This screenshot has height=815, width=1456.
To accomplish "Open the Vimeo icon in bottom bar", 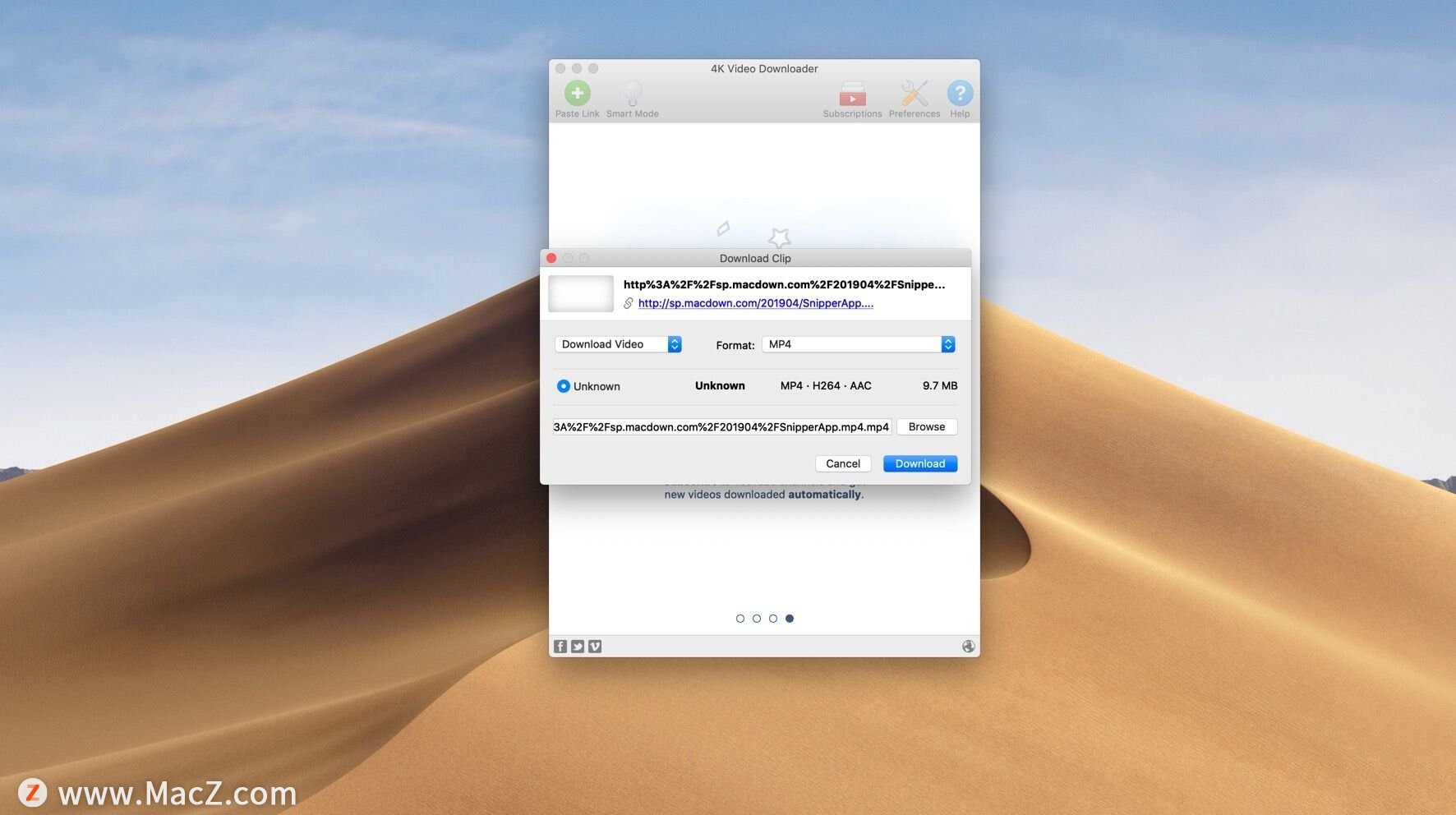I will pyautogui.click(x=595, y=647).
